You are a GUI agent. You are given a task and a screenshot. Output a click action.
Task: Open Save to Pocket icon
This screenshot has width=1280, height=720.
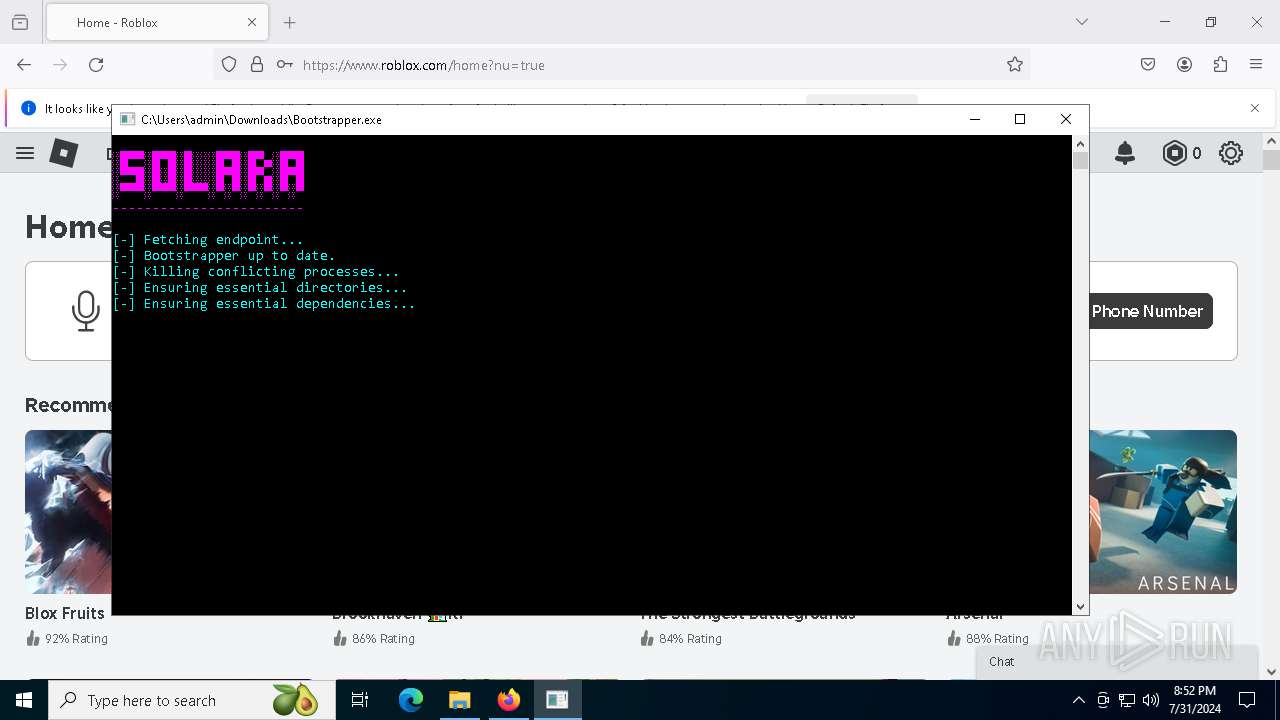1148,65
